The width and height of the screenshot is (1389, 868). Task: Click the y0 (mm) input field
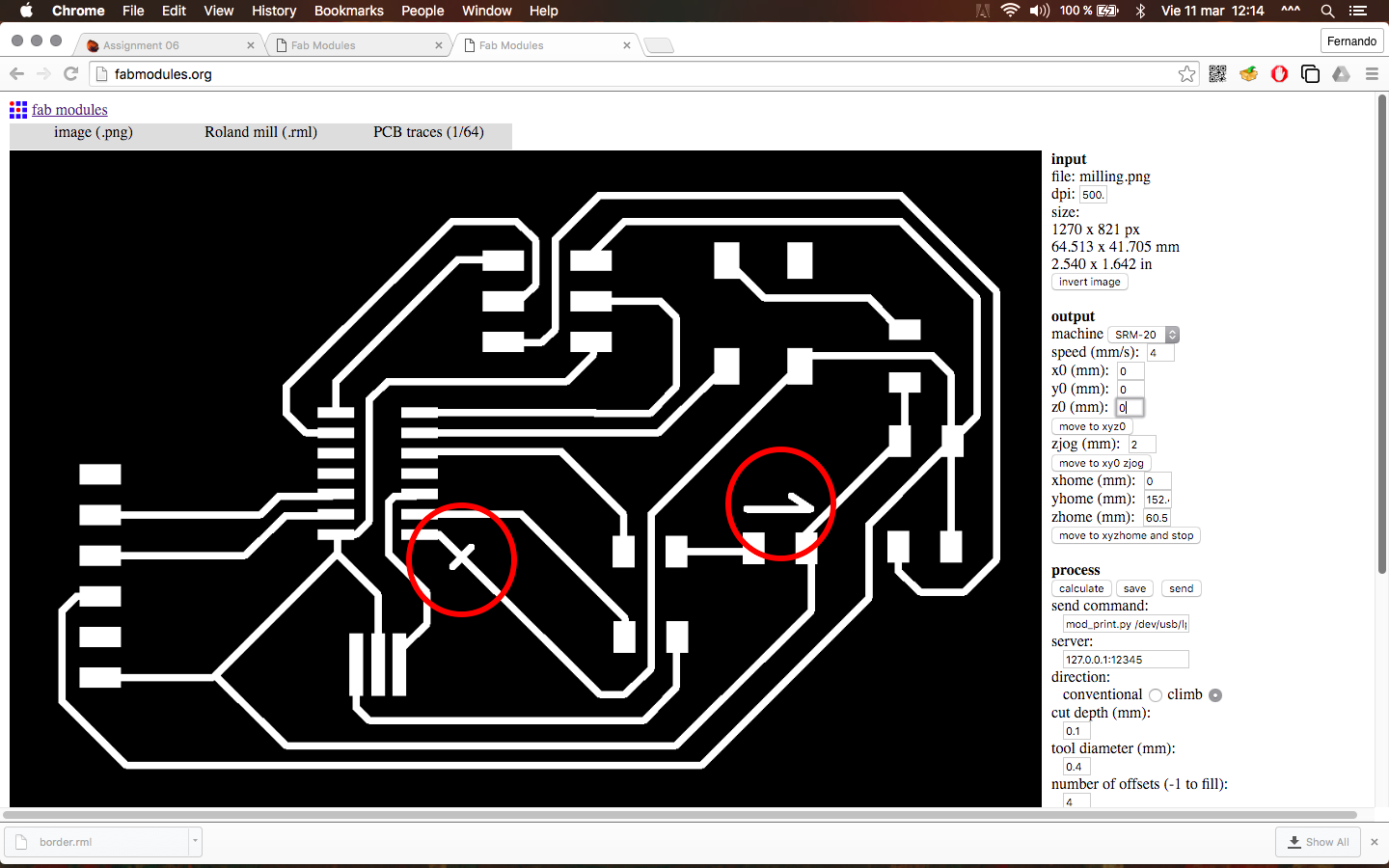1130,390
